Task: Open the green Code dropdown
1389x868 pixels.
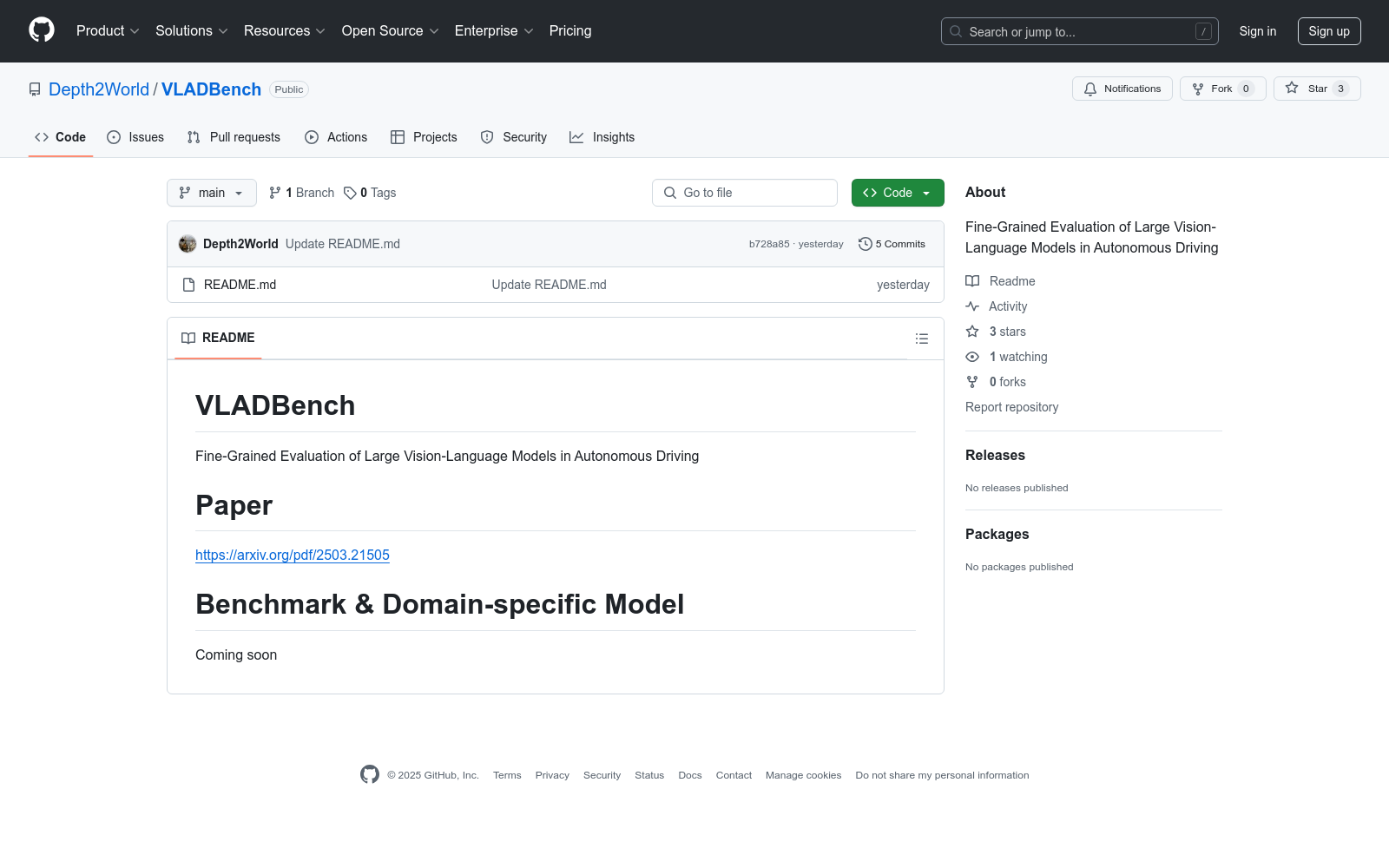Action: 898,193
